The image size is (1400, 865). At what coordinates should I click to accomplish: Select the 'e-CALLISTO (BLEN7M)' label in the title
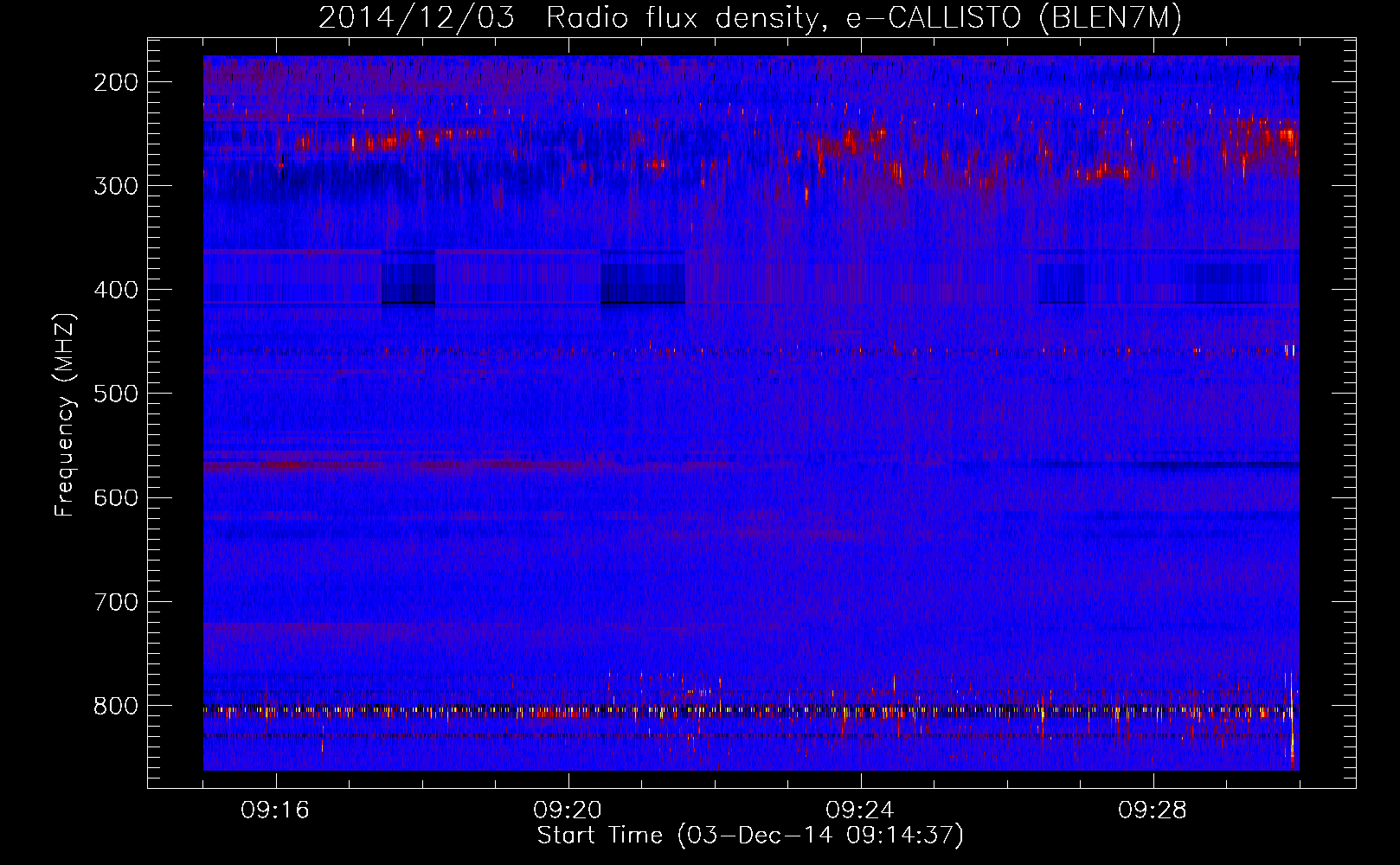(1013, 18)
